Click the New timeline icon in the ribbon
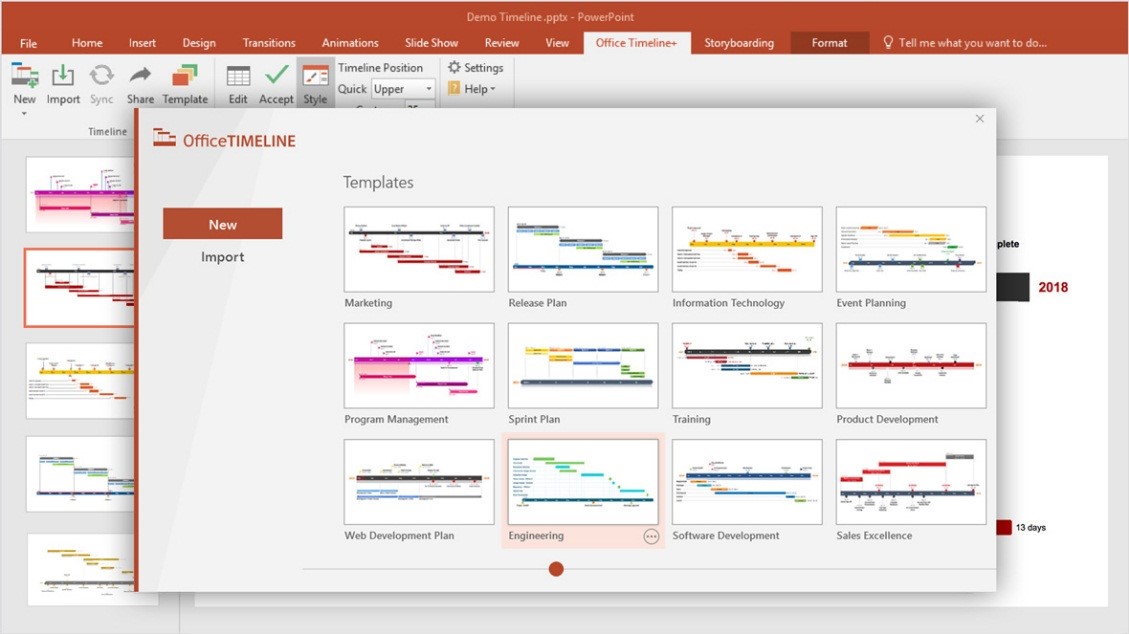This screenshot has width=1129, height=634. (x=24, y=76)
